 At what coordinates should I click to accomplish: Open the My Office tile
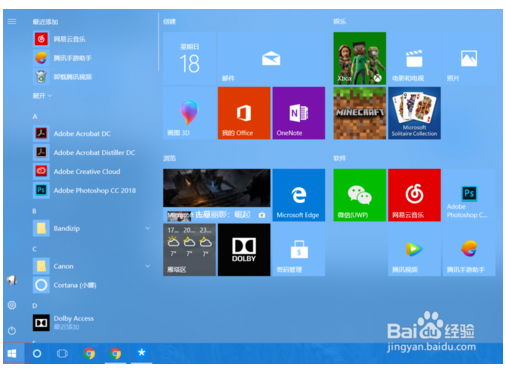[x=244, y=113]
